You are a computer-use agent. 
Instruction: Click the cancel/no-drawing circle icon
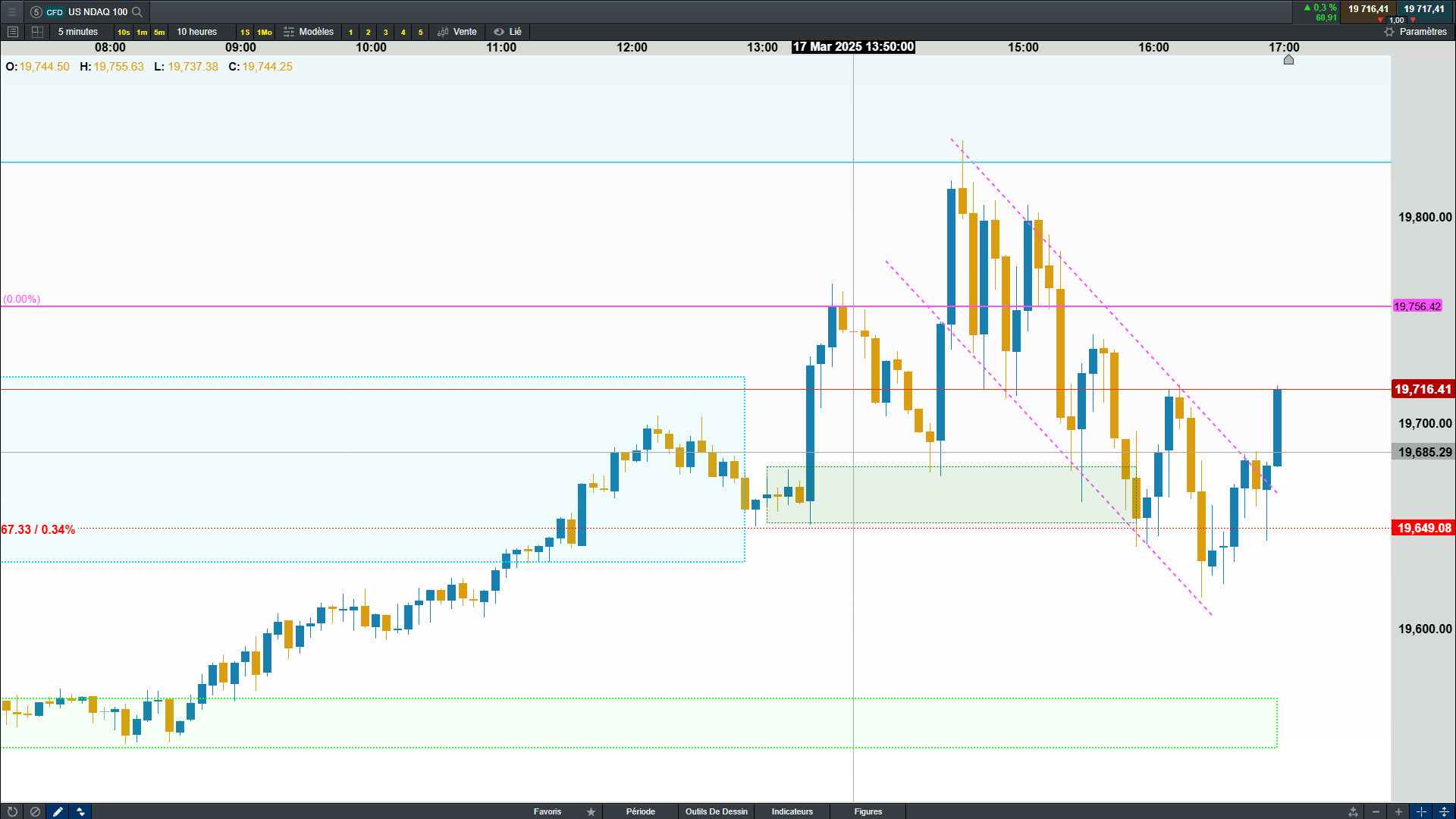[x=35, y=811]
